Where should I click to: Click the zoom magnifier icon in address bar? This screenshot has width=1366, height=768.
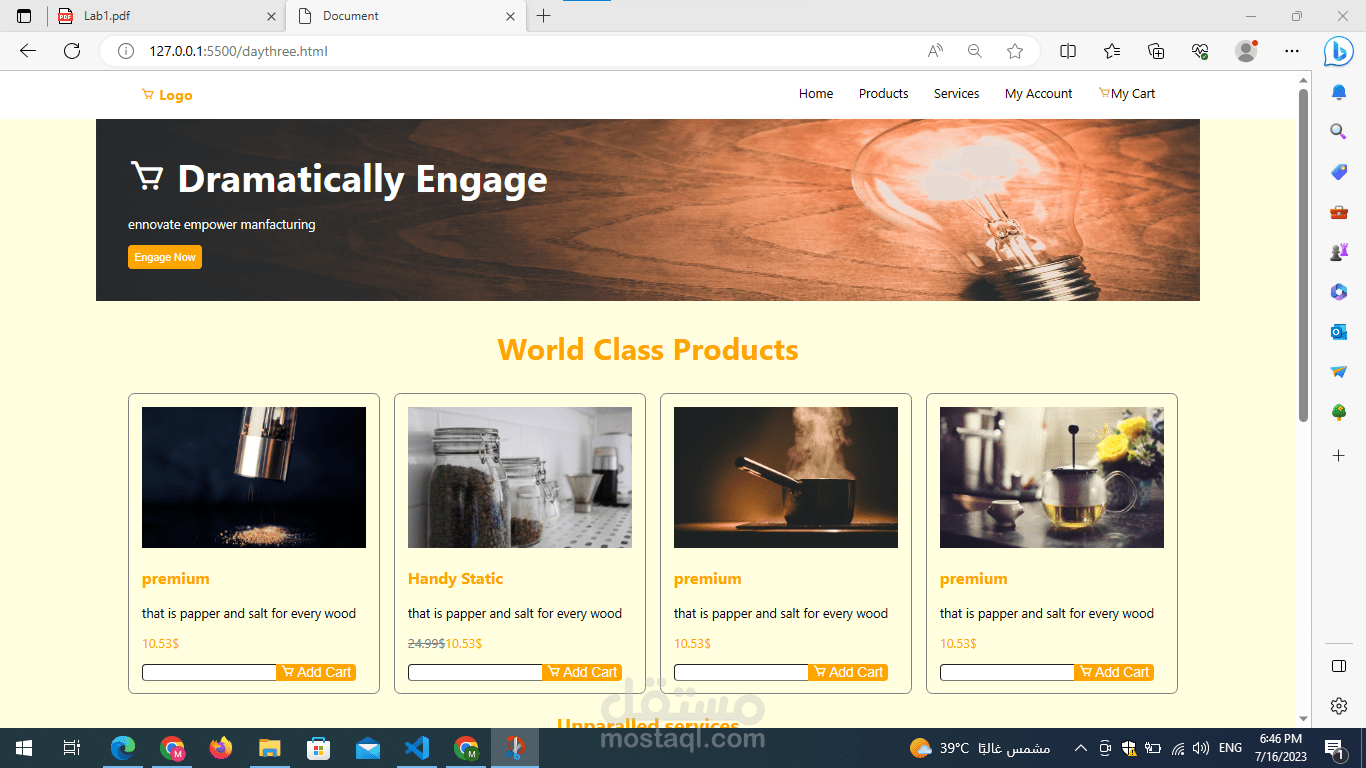pos(975,51)
